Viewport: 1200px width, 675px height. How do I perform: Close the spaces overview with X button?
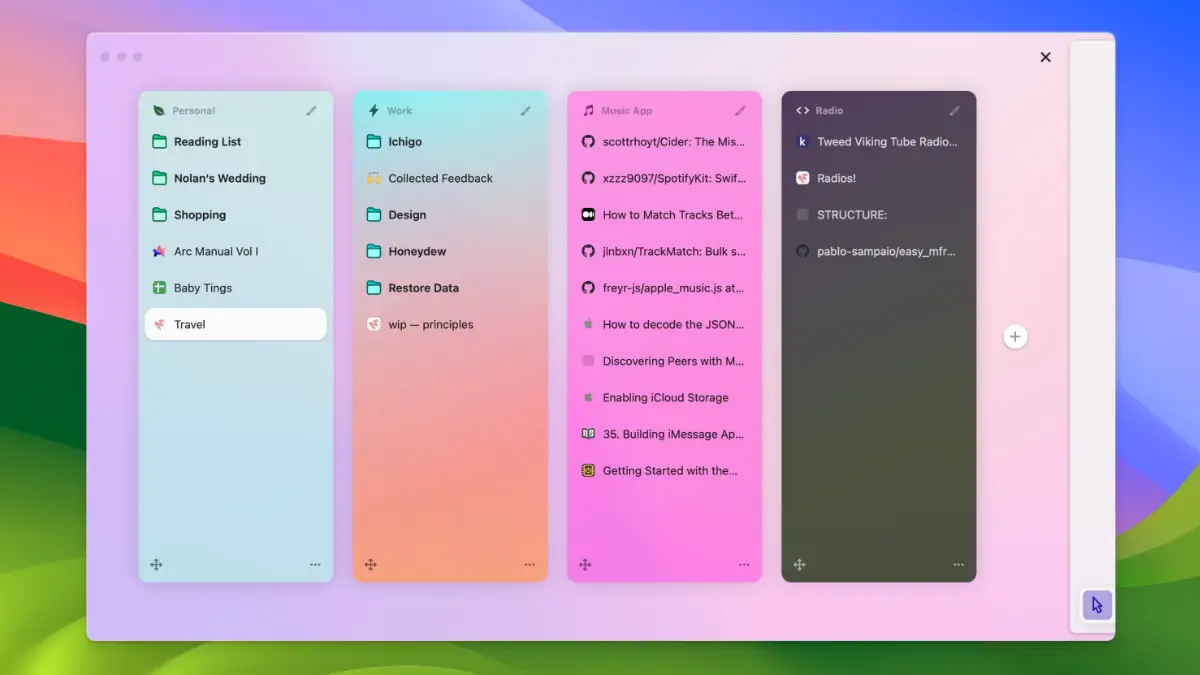[x=1045, y=57]
